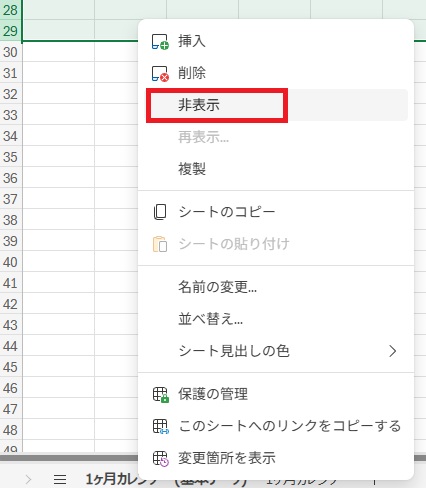Select row header 35
The image size is (426, 488).
tap(11, 157)
